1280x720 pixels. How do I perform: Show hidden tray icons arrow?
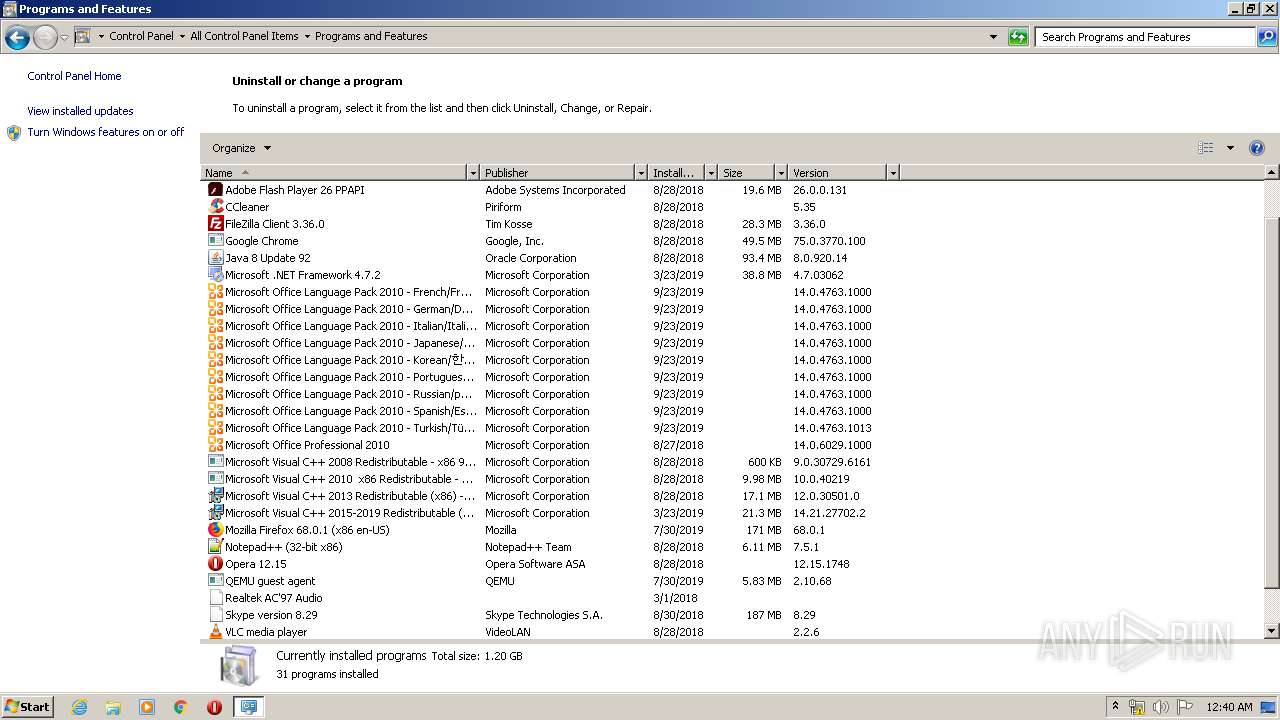(1116, 707)
